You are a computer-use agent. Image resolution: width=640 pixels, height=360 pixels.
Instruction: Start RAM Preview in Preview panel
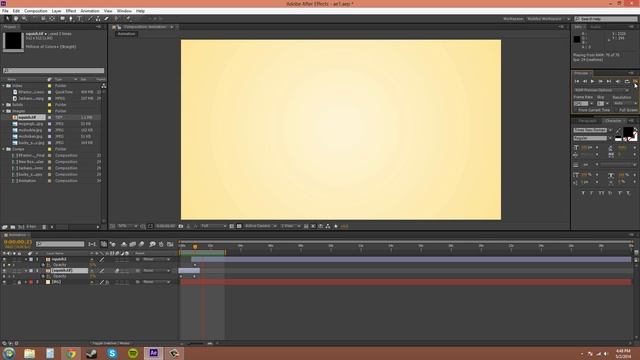click(635, 82)
